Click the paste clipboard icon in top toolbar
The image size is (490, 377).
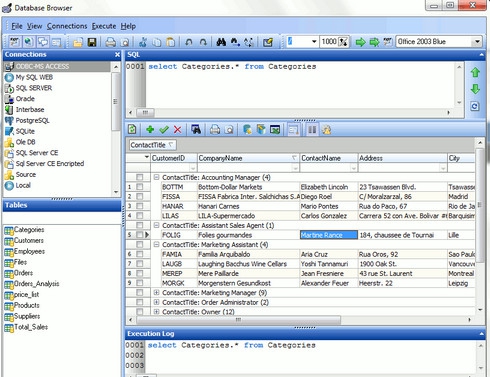tap(170, 42)
